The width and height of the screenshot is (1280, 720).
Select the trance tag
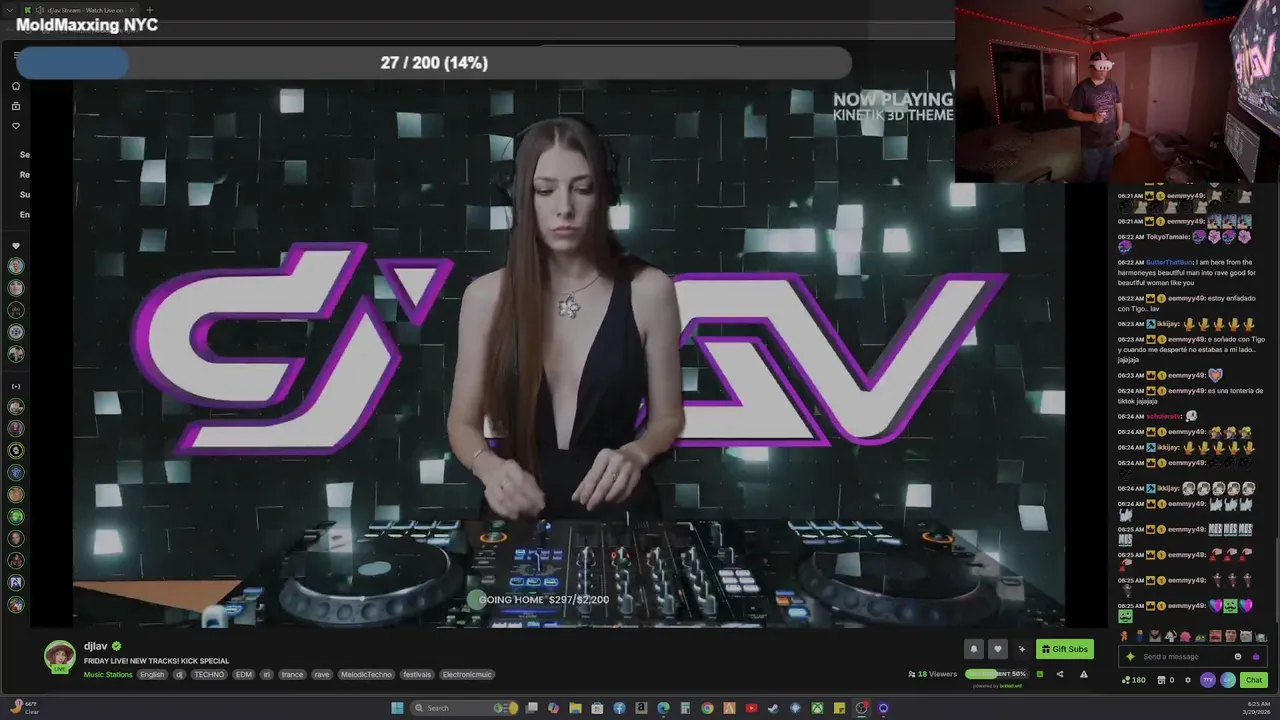click(292, 675)
